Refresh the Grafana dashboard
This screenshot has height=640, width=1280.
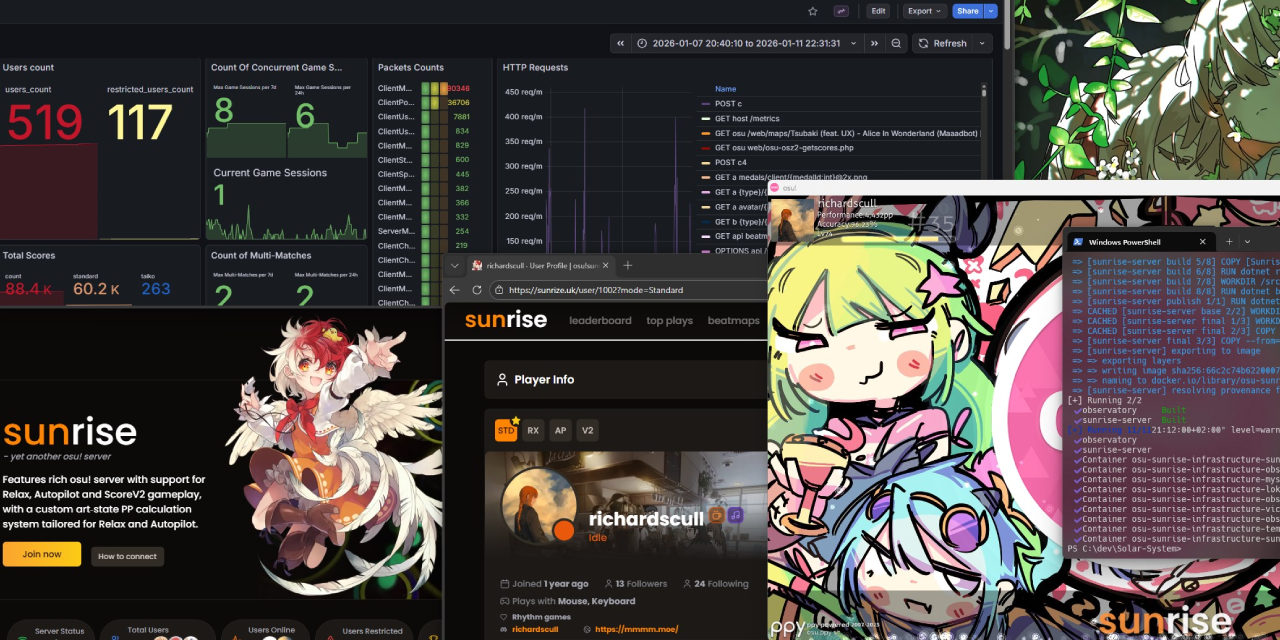tap(942, 43)
